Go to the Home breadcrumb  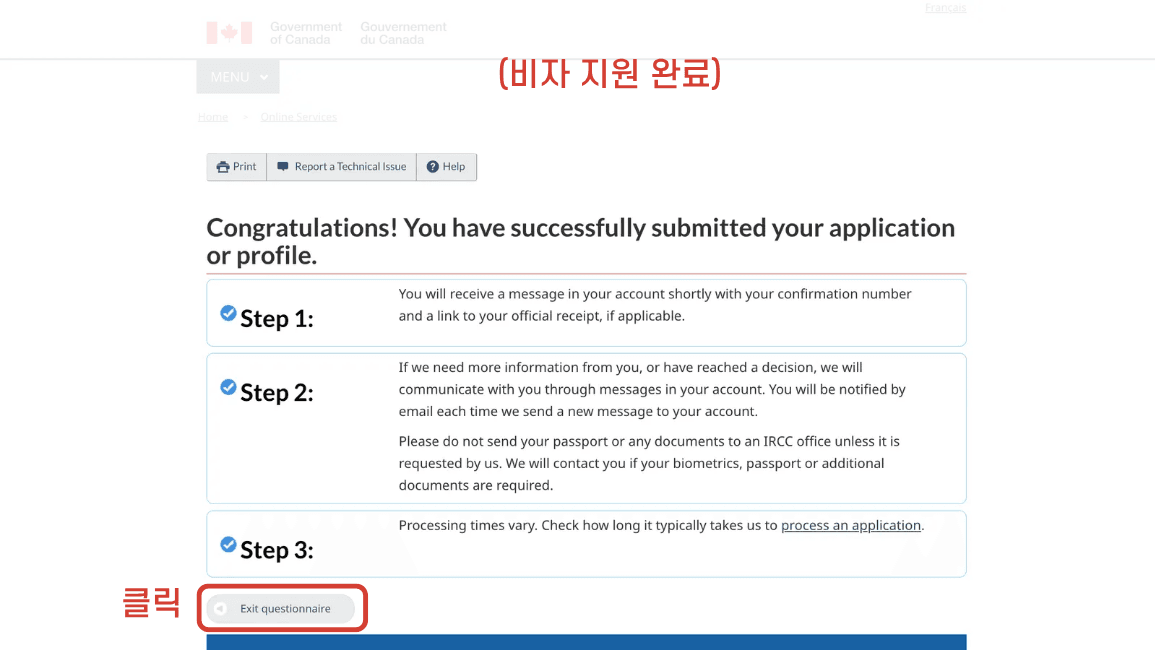(x=213, y=117)
